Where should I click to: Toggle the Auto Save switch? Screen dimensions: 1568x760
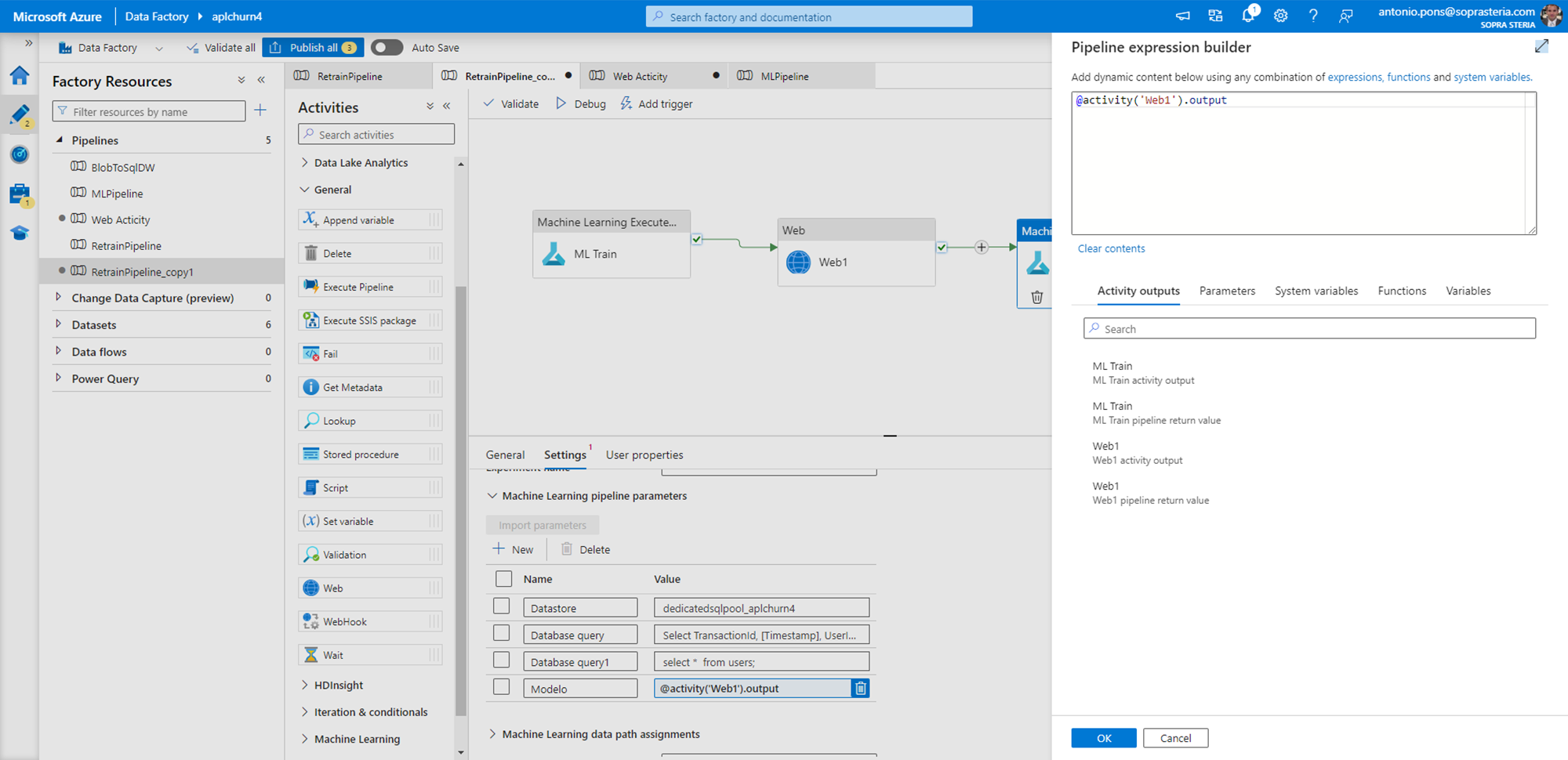coord(387,47)
